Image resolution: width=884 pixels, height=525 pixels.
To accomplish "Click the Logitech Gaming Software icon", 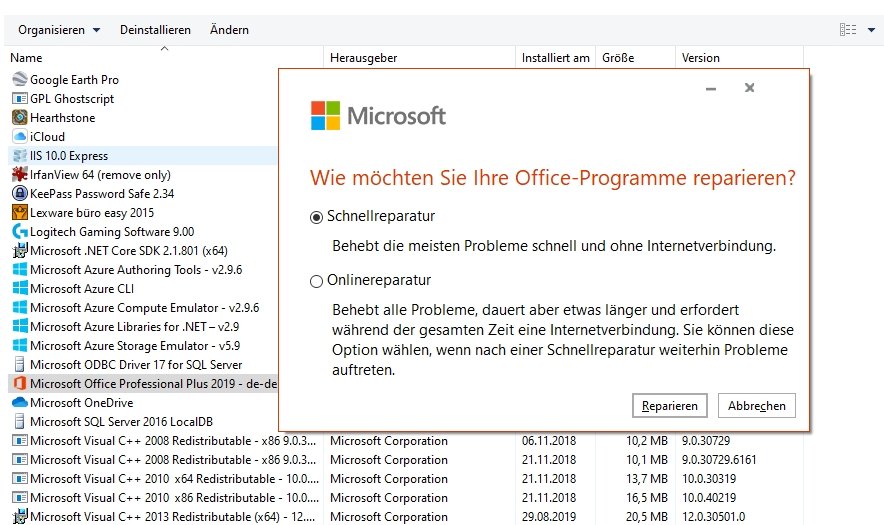I will tap(20, 231).
